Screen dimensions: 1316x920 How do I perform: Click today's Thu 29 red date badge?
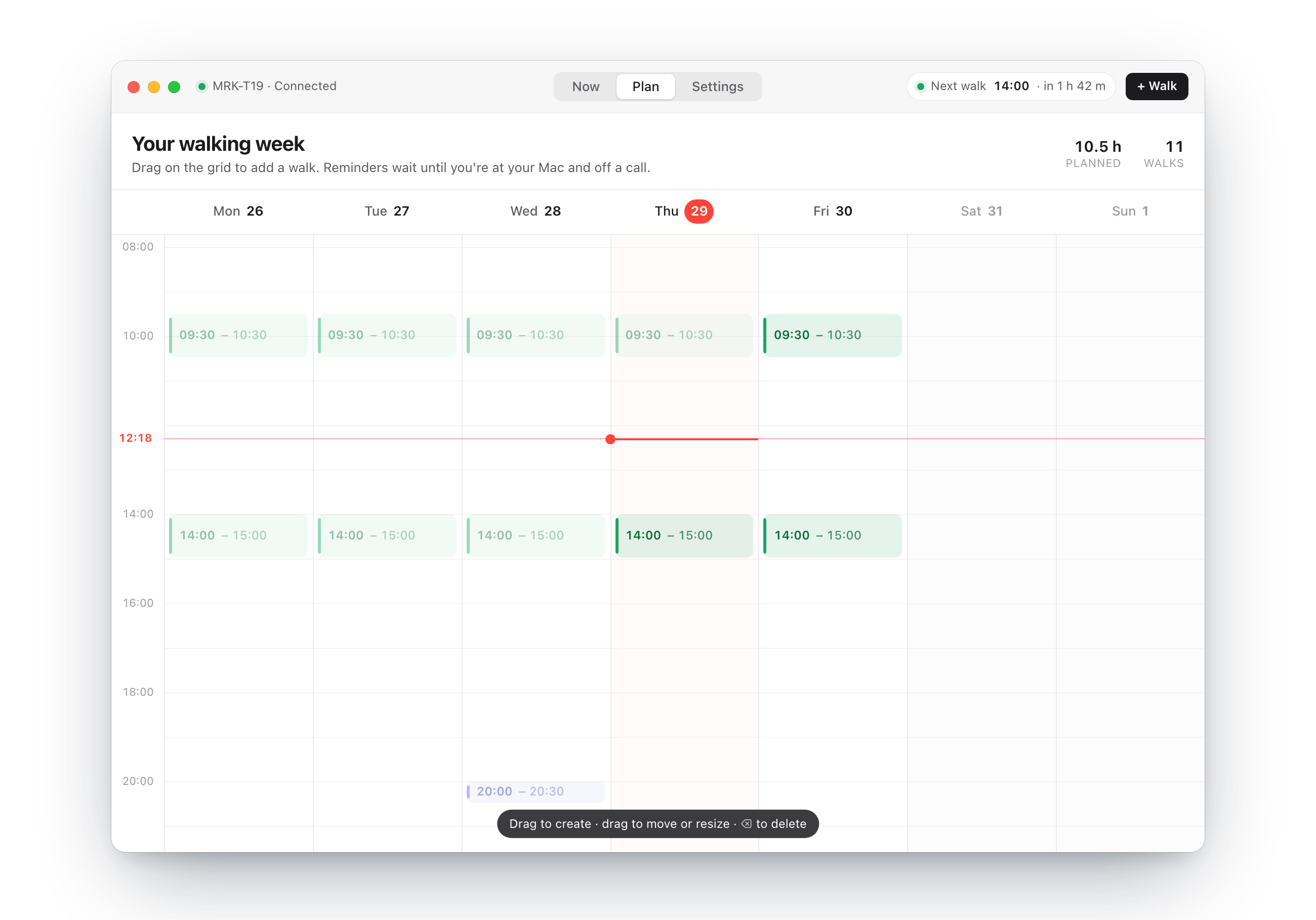(698, 211)
